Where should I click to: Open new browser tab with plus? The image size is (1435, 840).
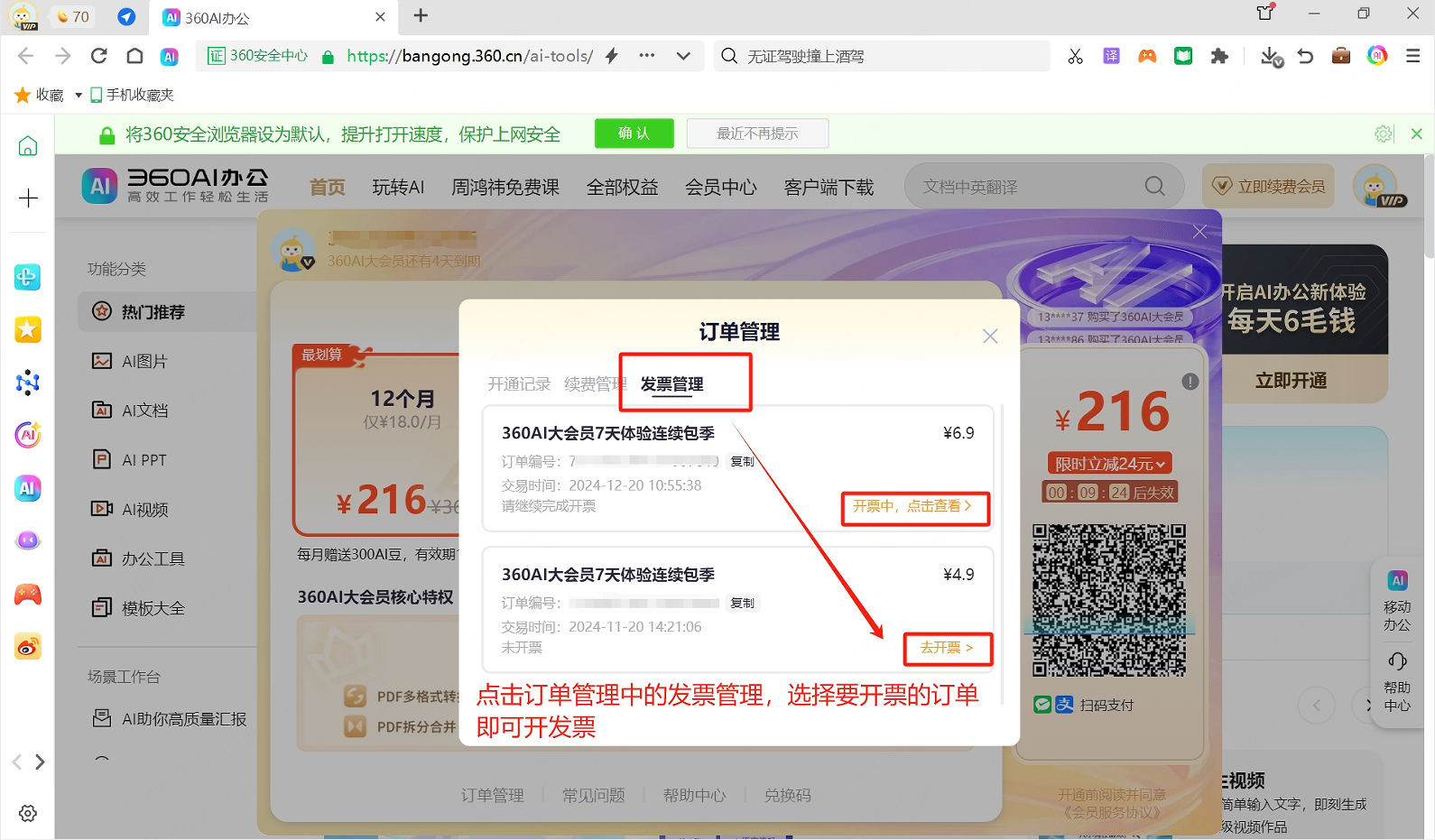tap(421, 15)
